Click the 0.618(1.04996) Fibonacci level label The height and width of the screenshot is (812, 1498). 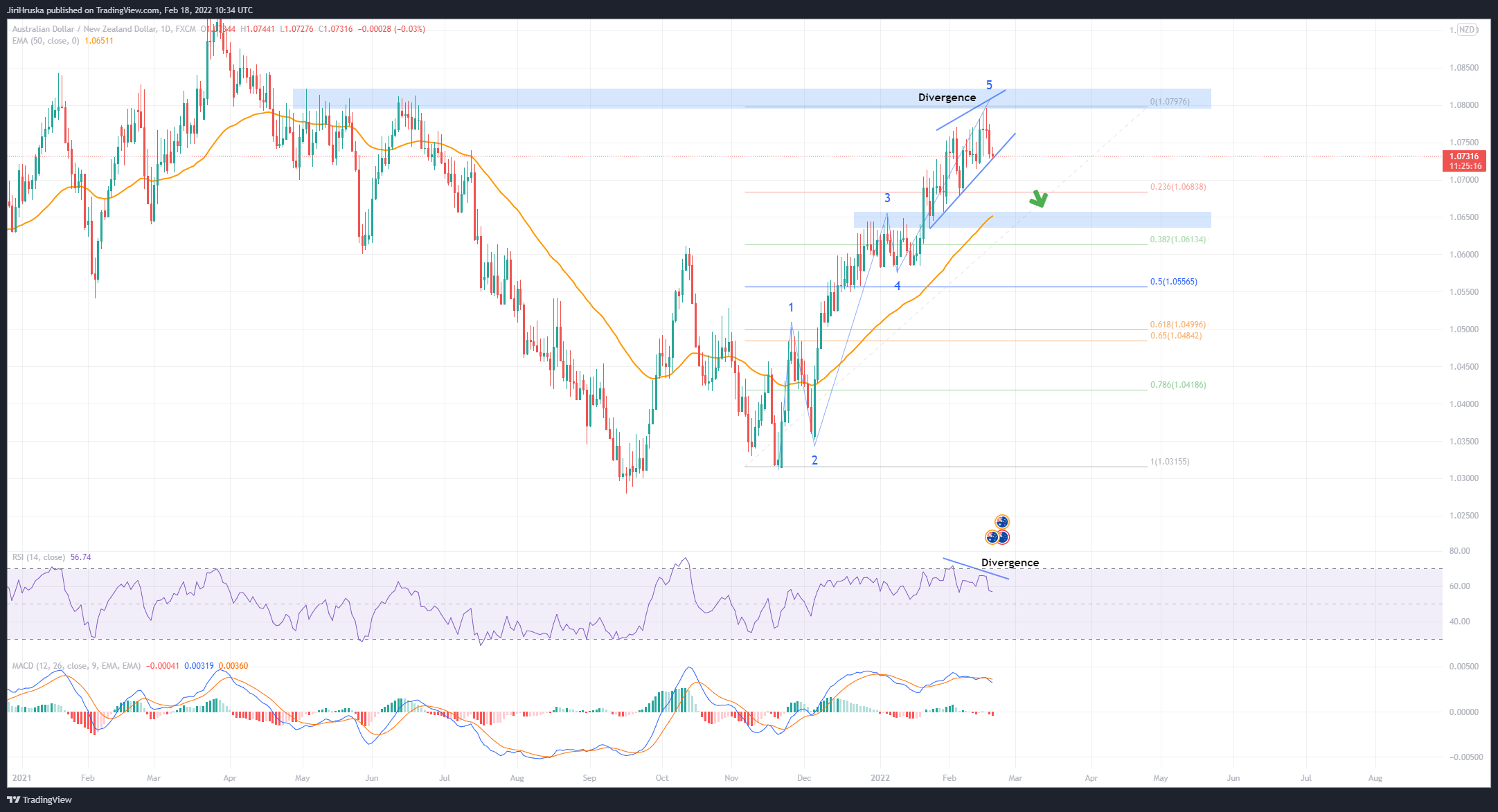coord(1177,325)
